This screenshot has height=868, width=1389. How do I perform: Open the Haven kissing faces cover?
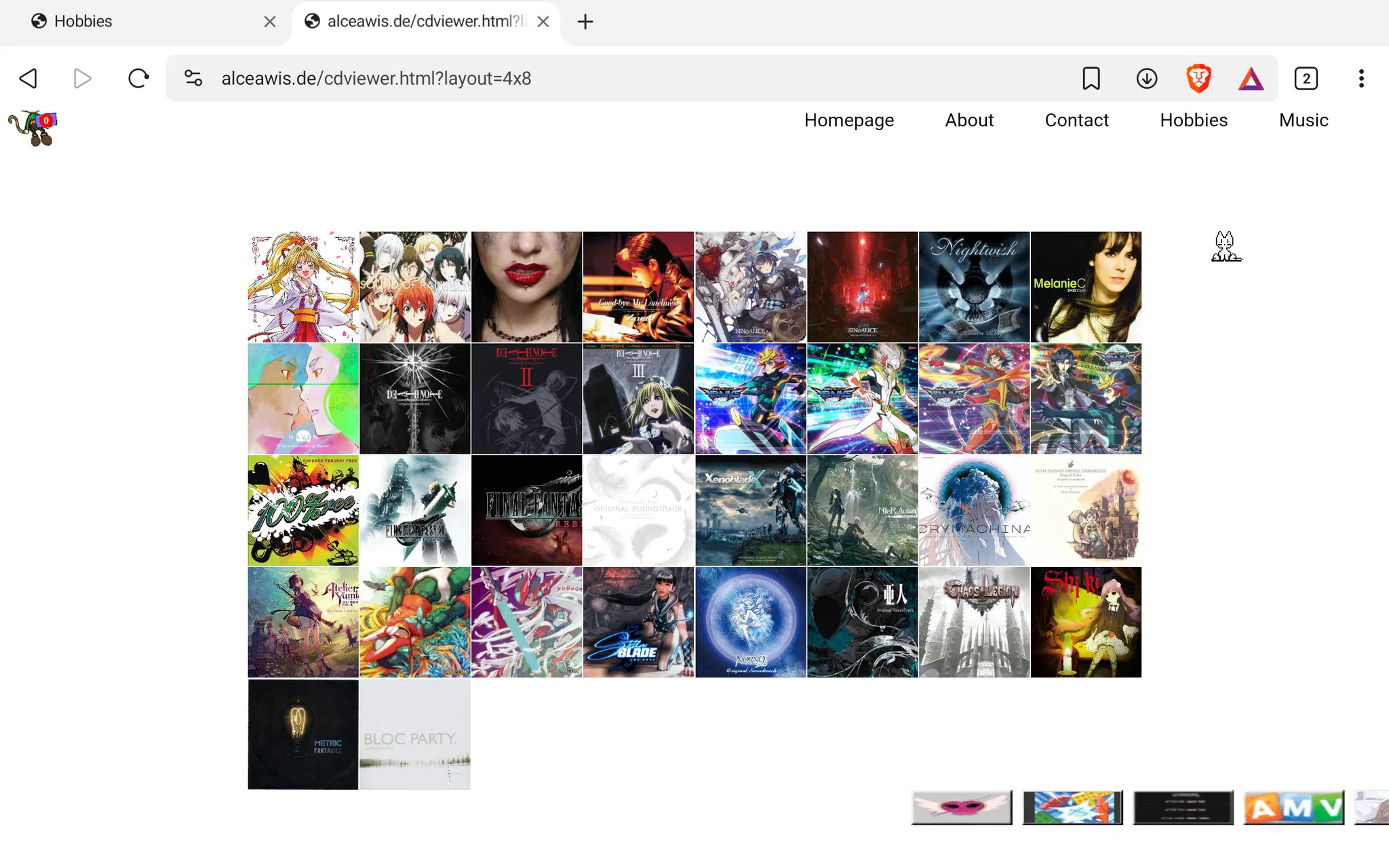coord(303,399)
